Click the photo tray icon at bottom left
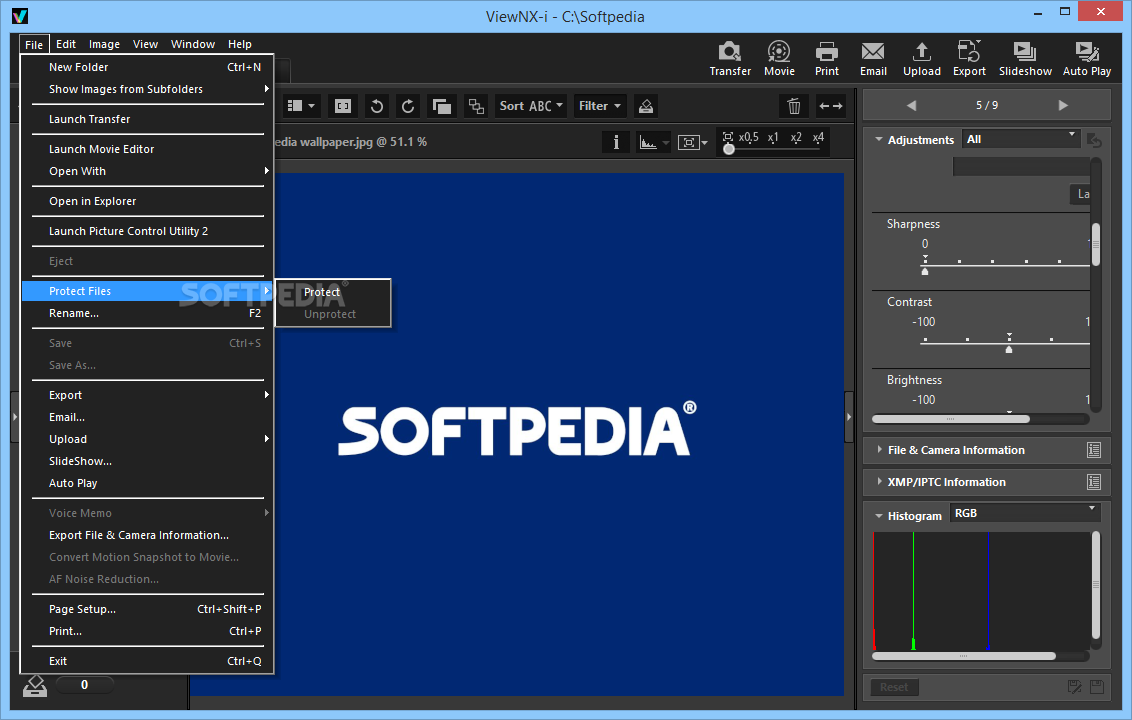The image size is (1132, 720). [35, 685]
